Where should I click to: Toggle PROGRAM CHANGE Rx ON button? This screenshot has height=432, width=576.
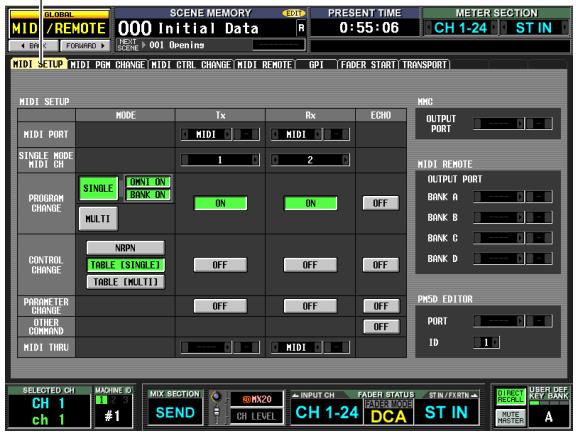pyautogui.click(x=310, y=203)
